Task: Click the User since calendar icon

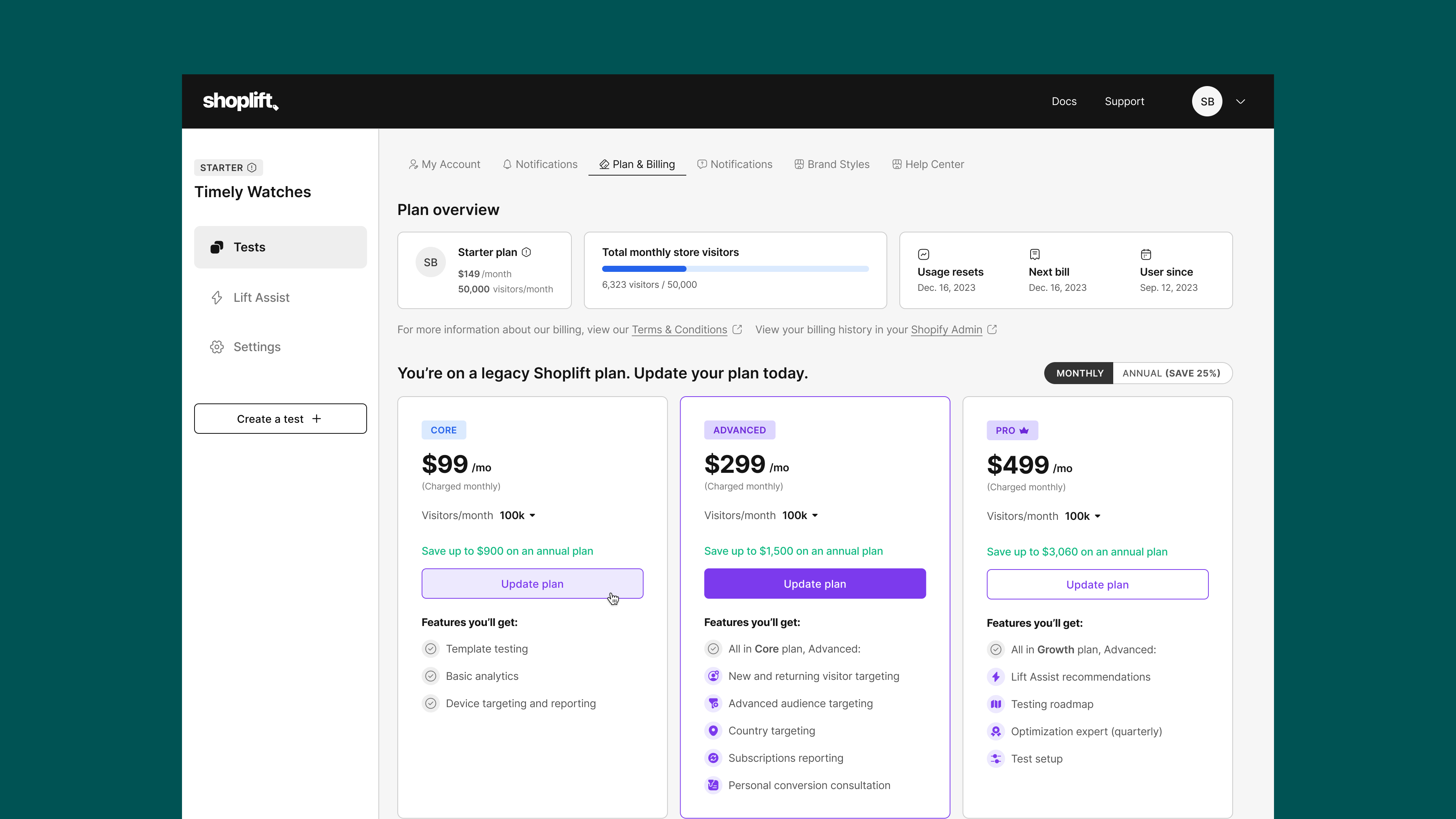Action: pos(1146,254)
